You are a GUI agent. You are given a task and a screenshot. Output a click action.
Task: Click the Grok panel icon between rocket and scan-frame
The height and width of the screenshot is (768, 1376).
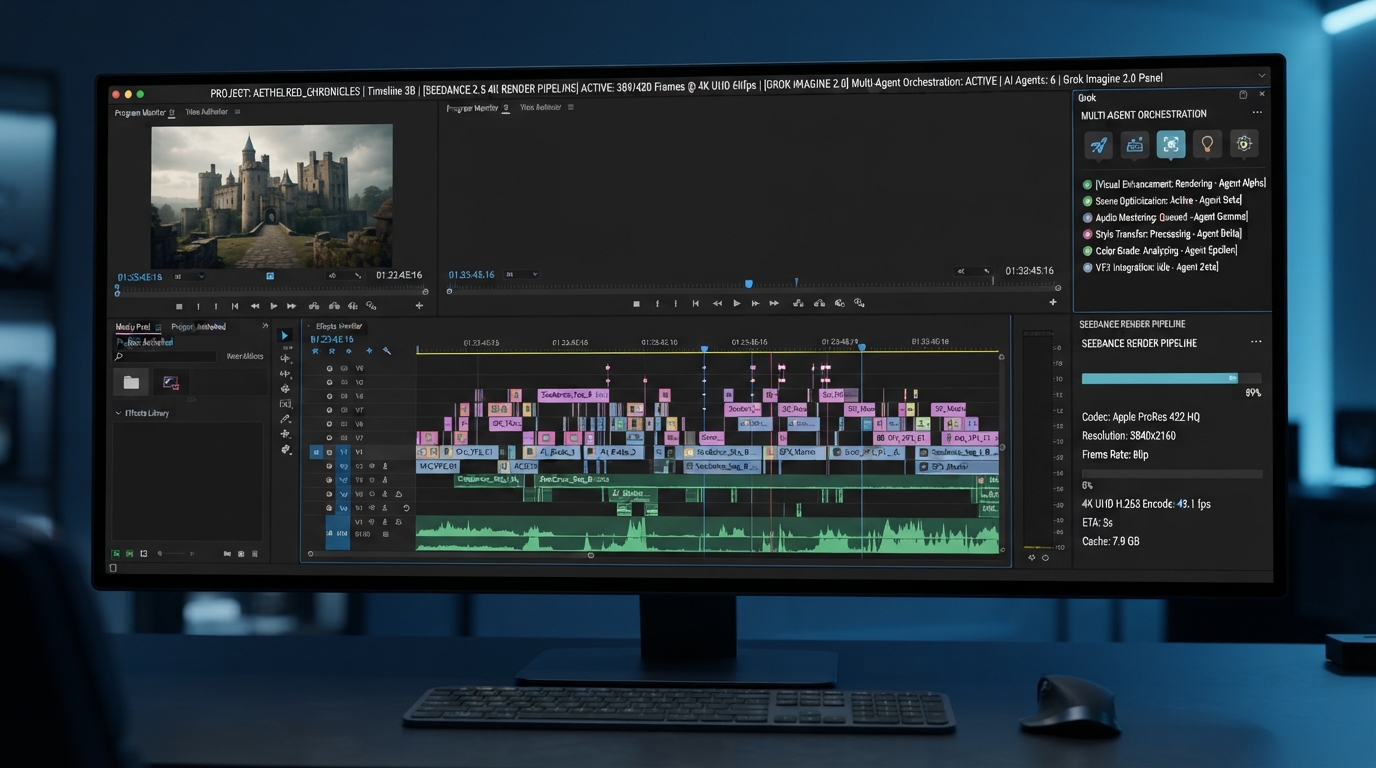(x=1134, y=145)
